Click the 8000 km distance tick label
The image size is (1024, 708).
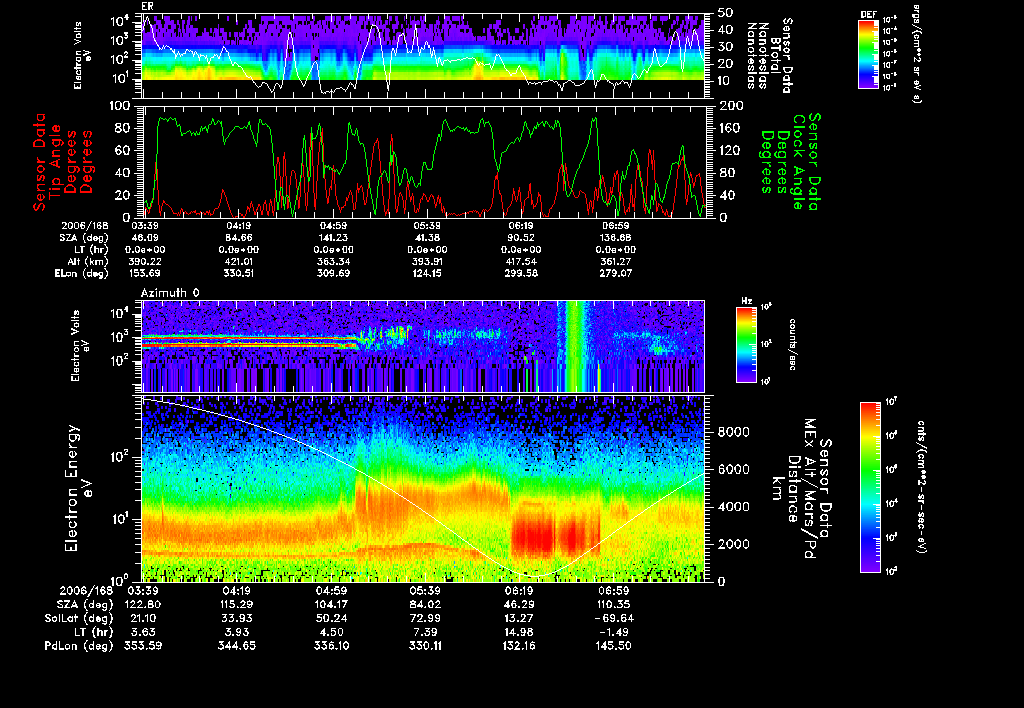(x=733, y=432)
